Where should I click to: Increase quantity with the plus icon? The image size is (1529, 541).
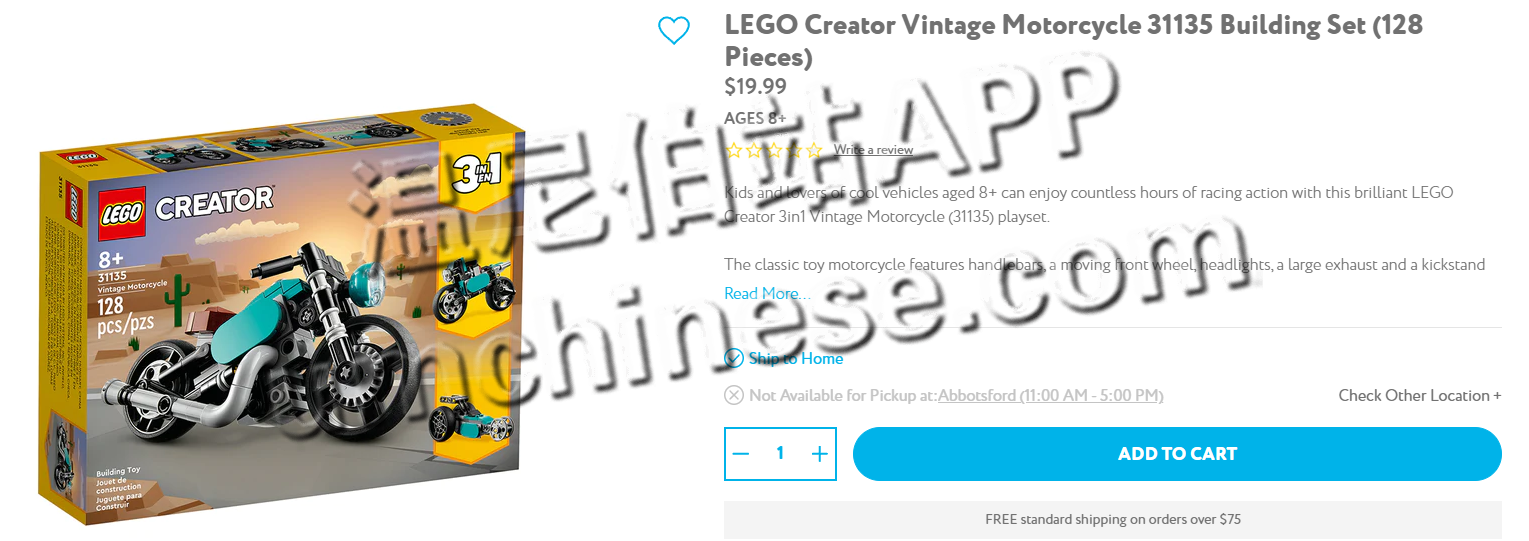(820, 454)
